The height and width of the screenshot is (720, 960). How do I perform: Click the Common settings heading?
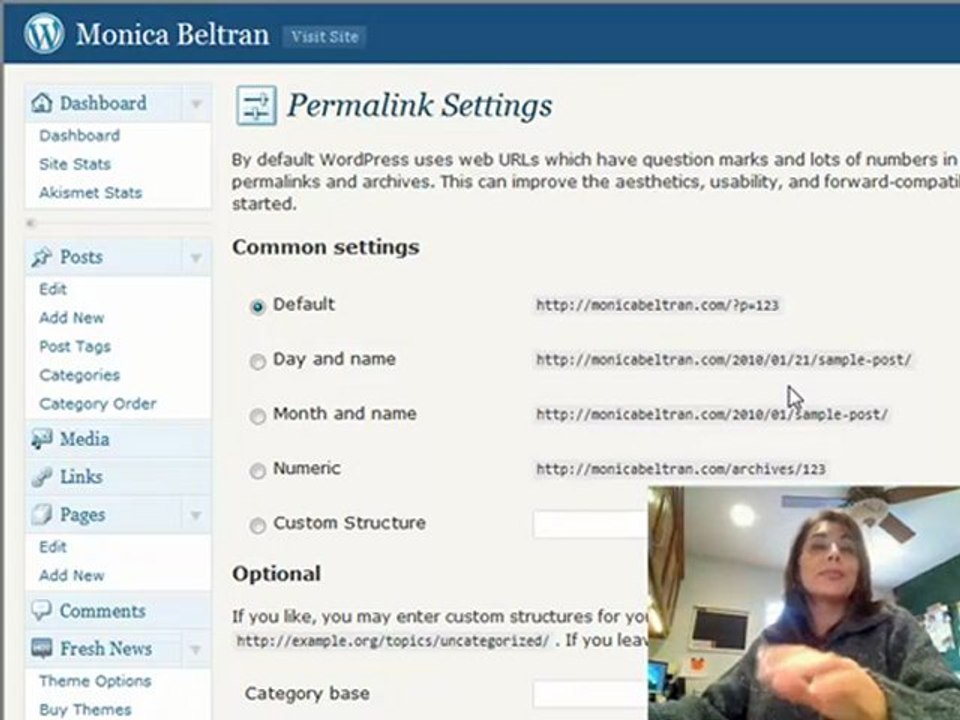tap(326, 247)
